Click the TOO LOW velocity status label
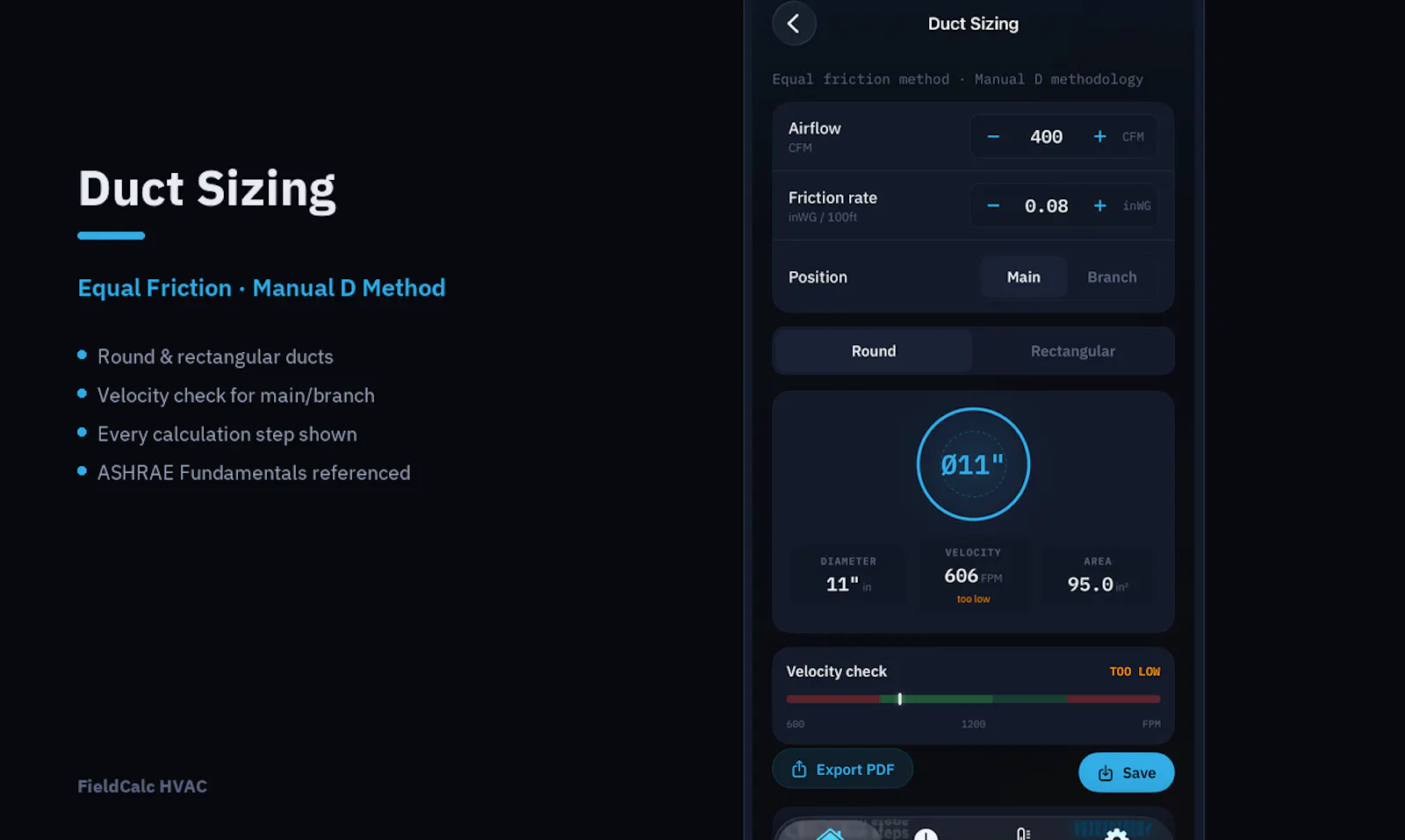Viewport: 1405px width, 840px height. click(1135, 671)
